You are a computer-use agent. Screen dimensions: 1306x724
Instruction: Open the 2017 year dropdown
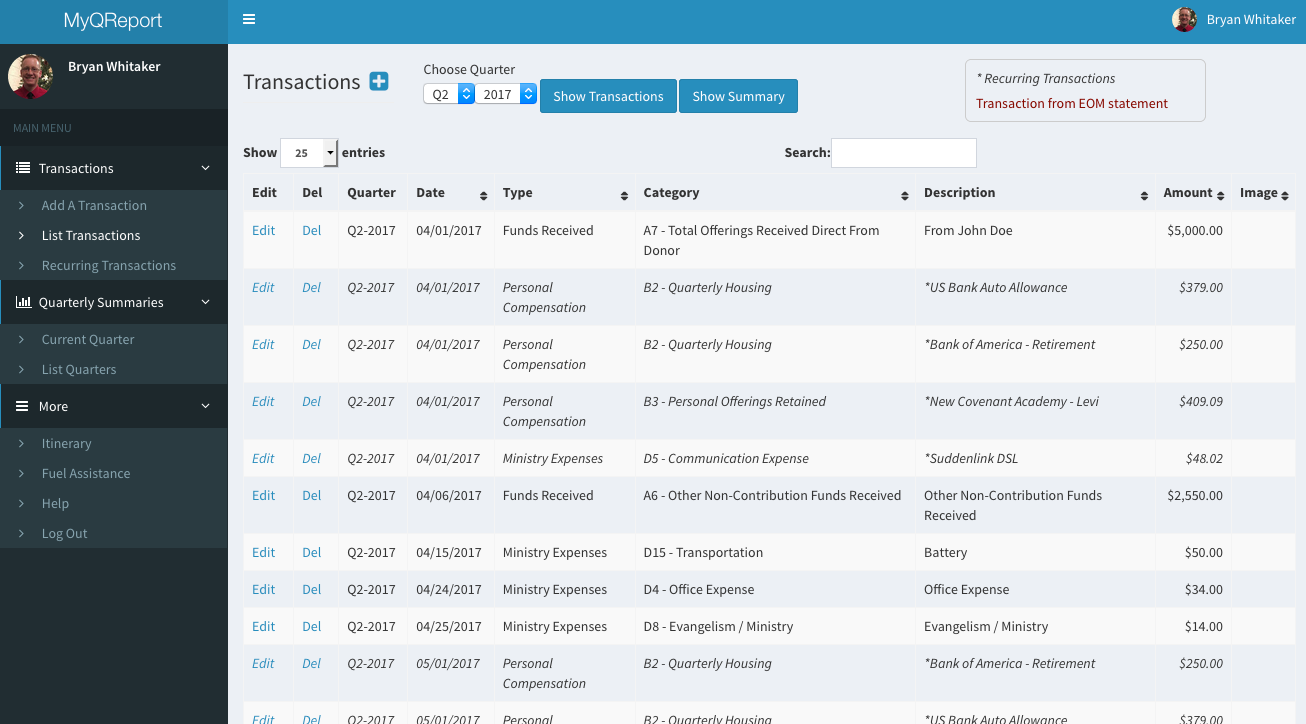point(506,94)
